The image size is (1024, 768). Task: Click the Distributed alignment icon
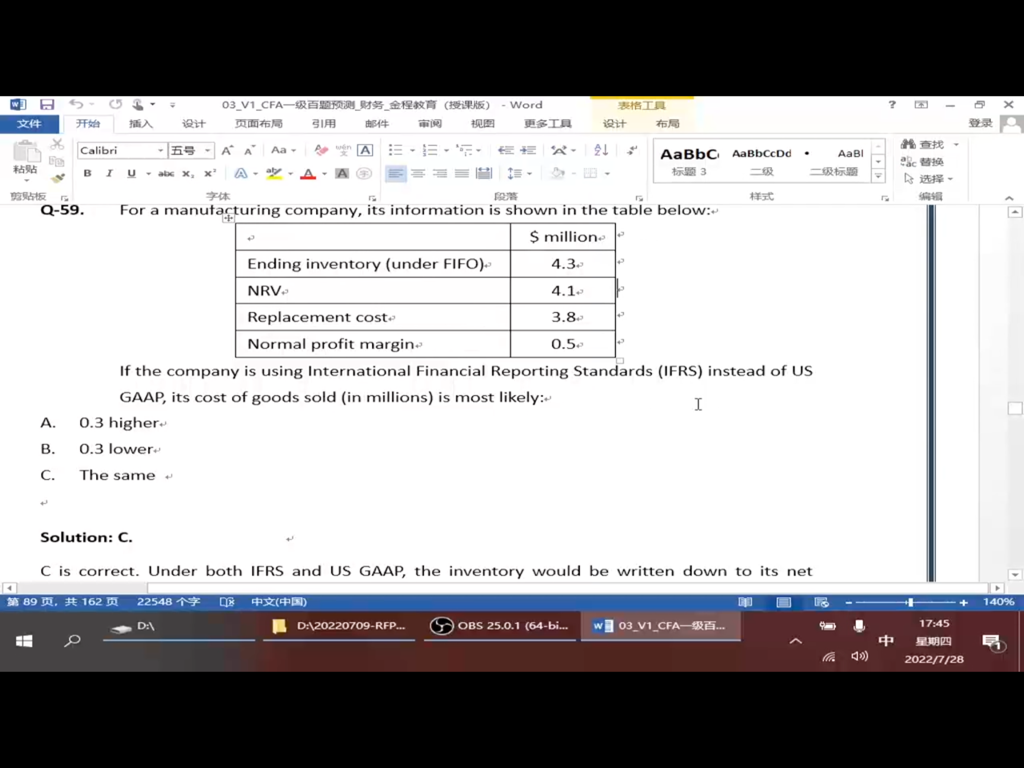point(484,174)
